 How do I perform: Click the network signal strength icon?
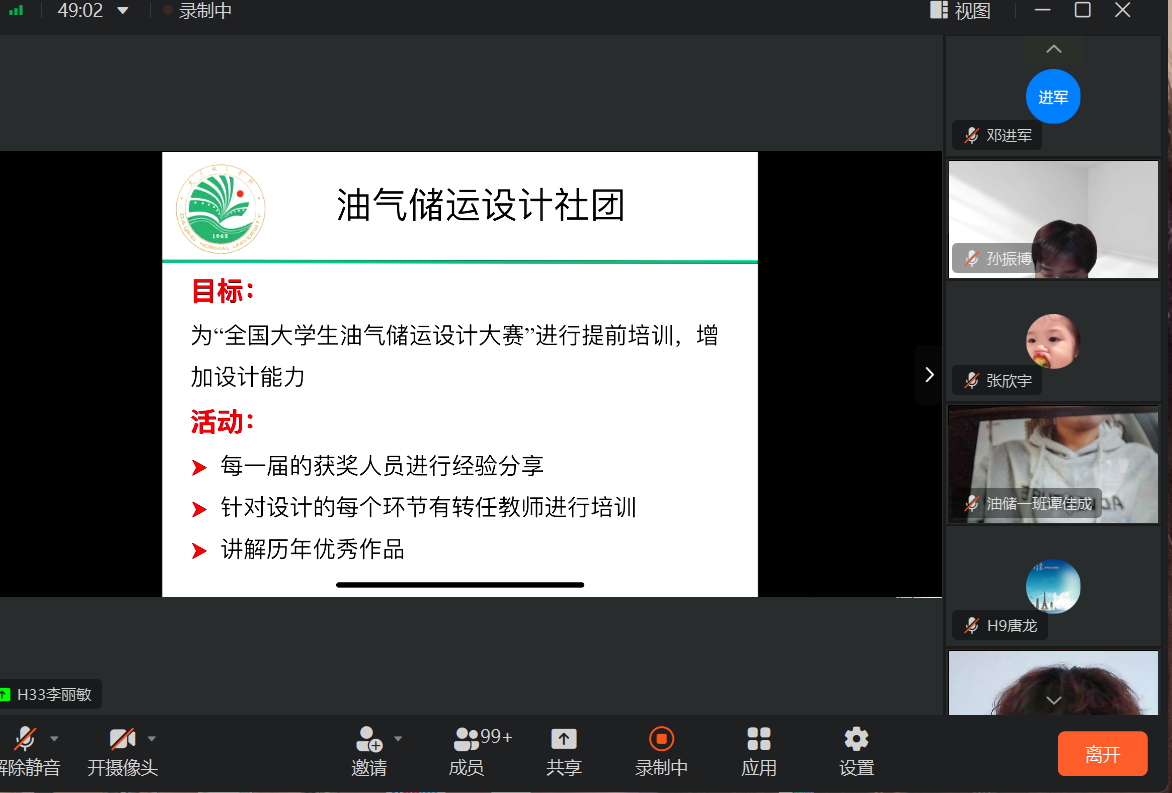click(x=16, y=11)
